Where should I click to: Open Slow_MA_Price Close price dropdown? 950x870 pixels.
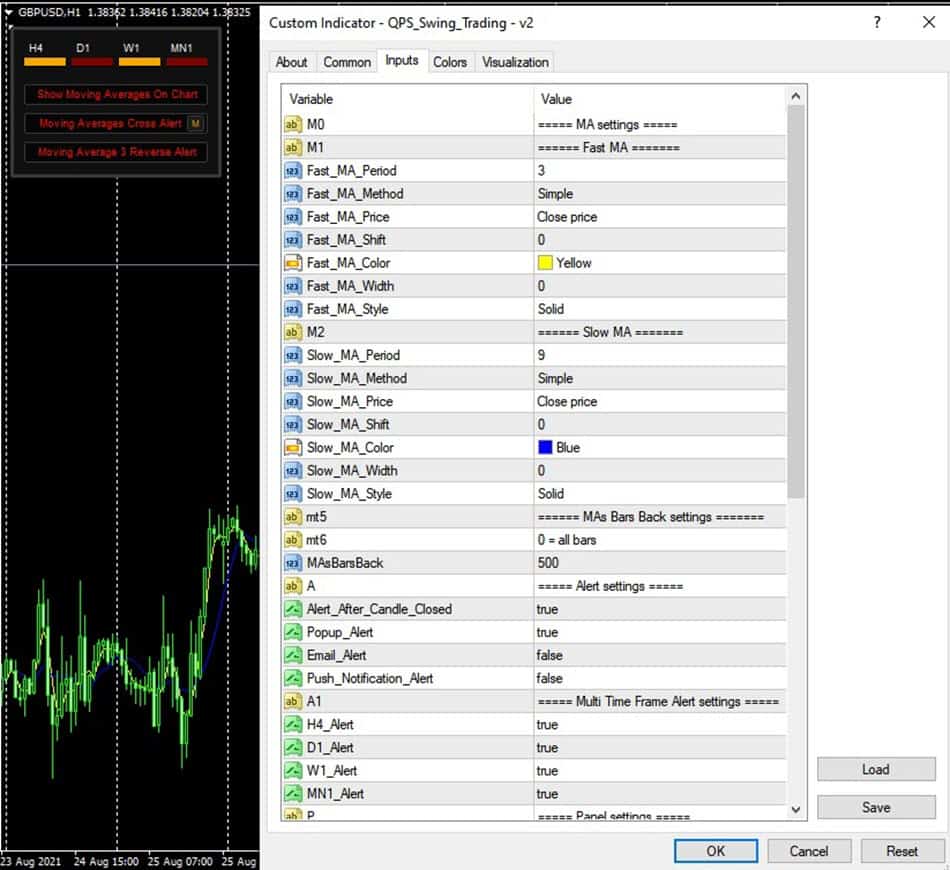[567, 402]
